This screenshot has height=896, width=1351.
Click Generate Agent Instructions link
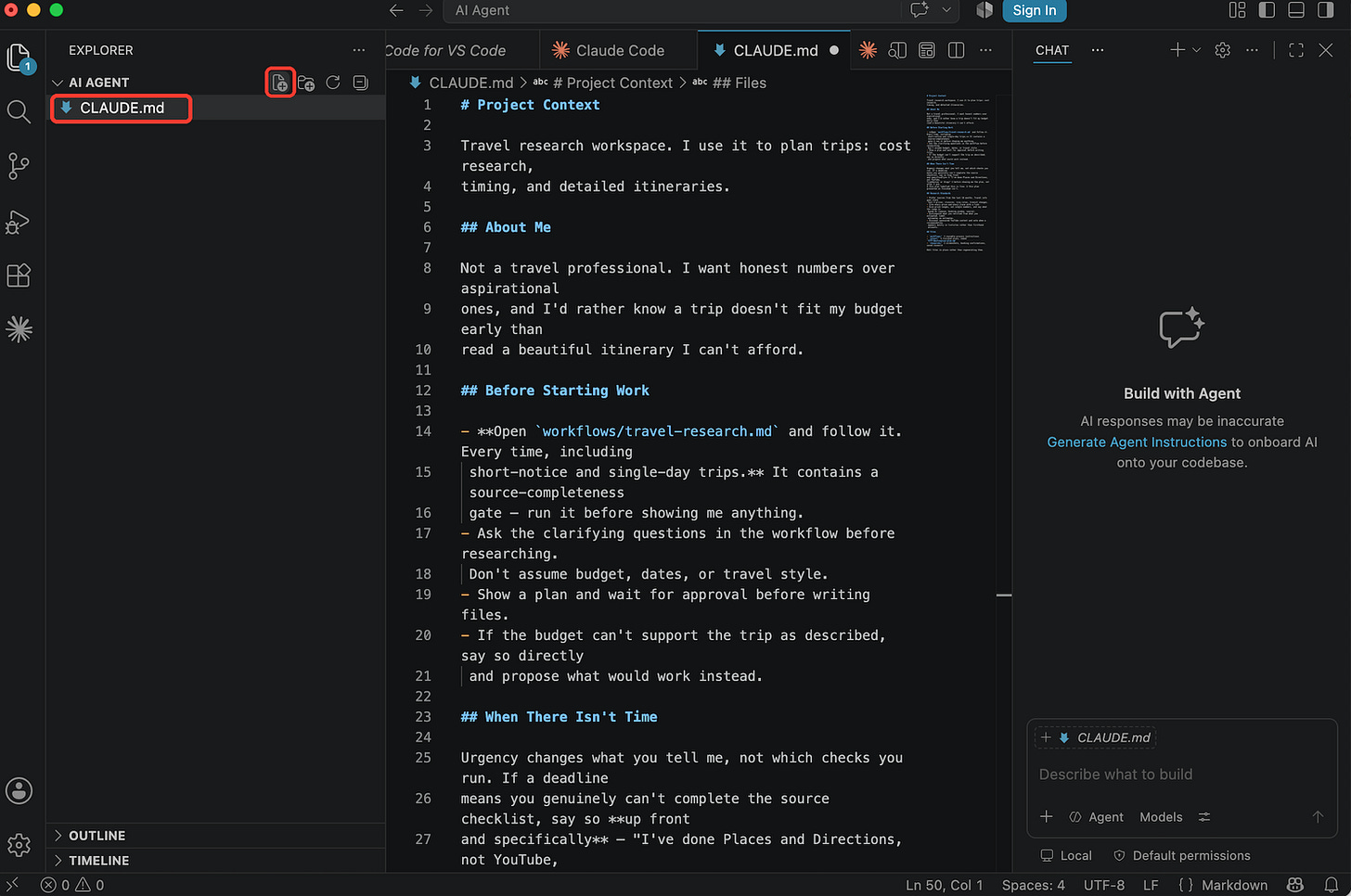[1137, 442]
